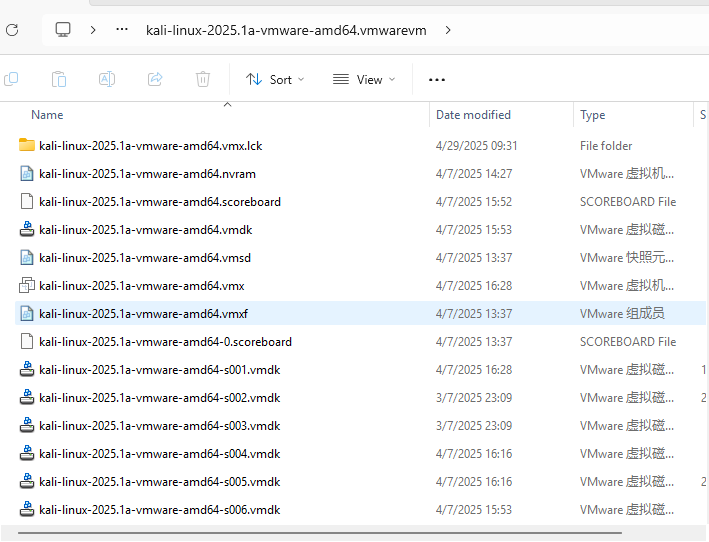Image resolution: width=709 pixels, height=542 pixels.
Task: Select the amd64-s004.vmdk file name
Action: (160, 454)
